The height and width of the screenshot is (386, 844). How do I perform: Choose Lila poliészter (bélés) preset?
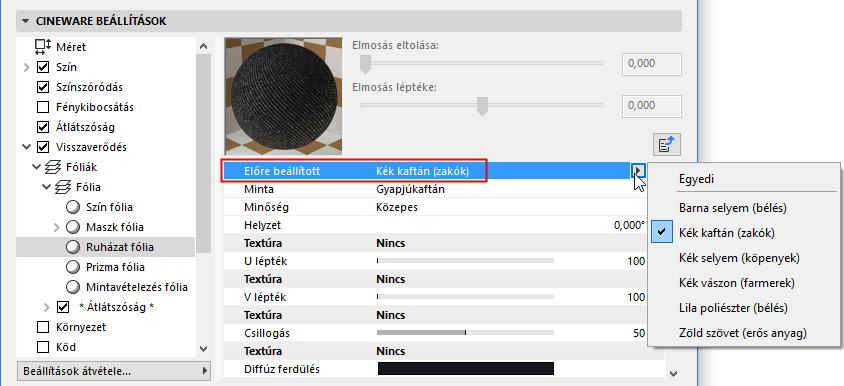[x=743, y=308]
